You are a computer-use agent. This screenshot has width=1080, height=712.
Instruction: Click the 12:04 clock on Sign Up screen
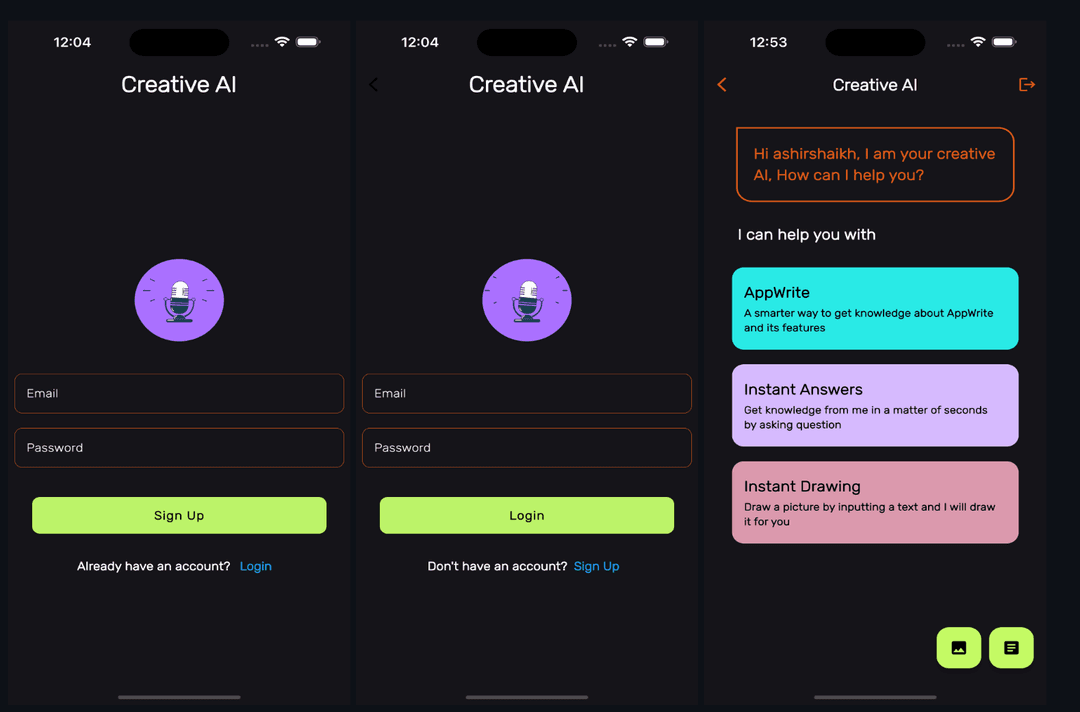(x=72, y=42)
